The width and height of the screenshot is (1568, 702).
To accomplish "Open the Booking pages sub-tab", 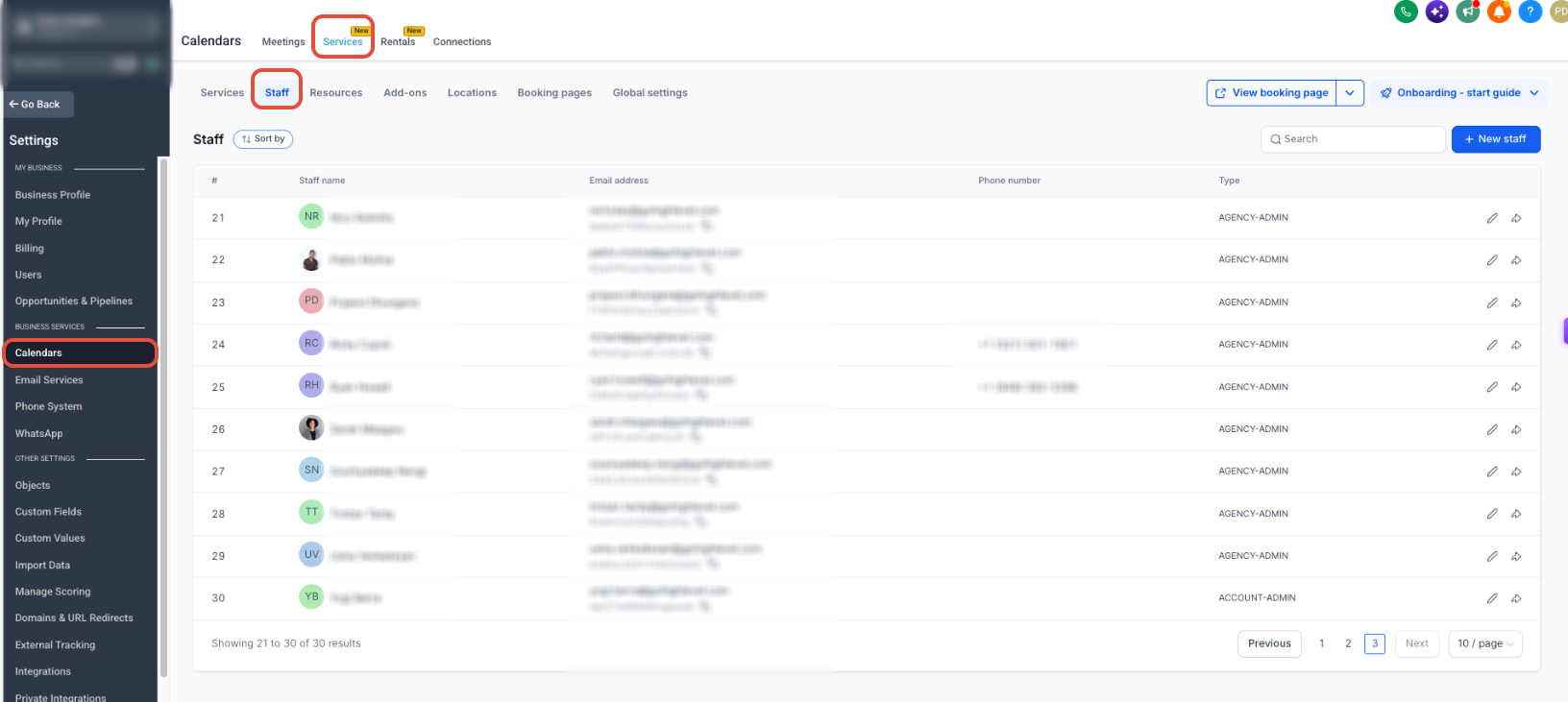I will [x=554, y=93].
